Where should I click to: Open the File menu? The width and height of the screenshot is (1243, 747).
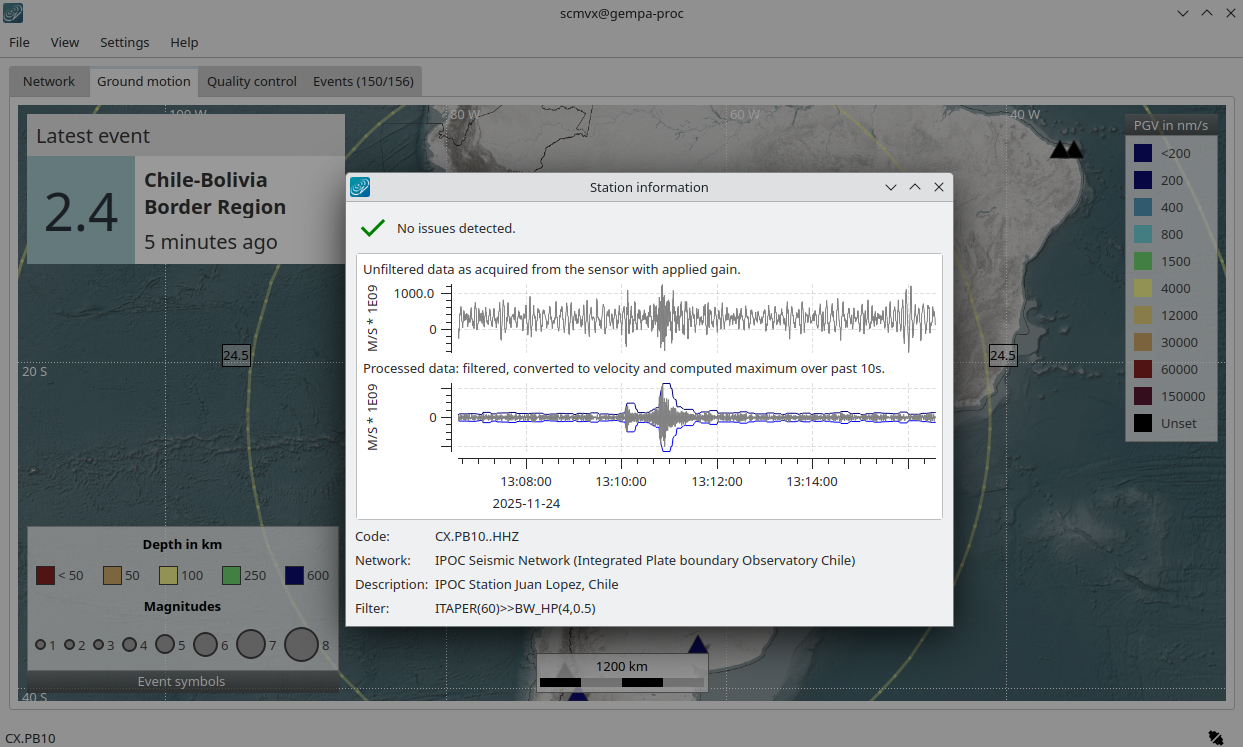(19, 42)
